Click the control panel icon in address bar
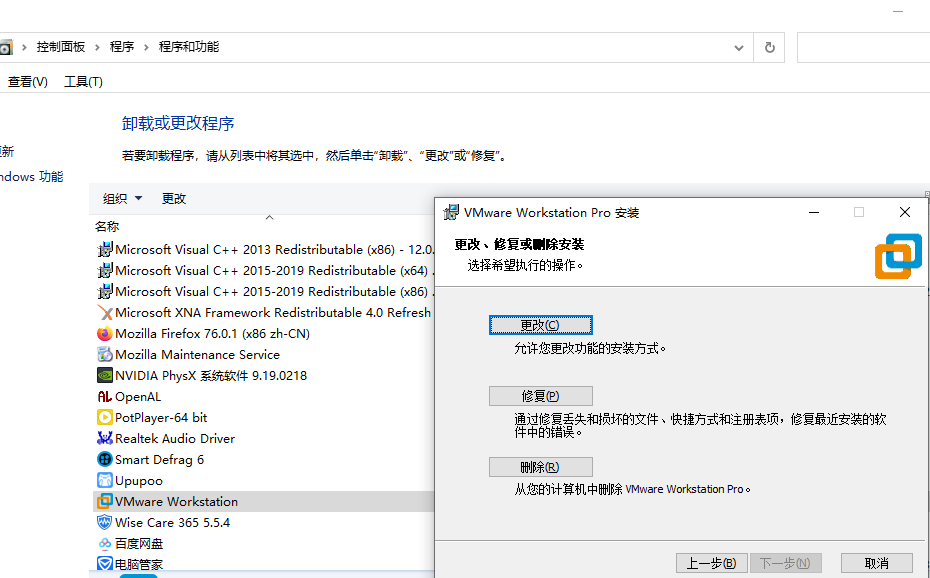 point(5,47)
